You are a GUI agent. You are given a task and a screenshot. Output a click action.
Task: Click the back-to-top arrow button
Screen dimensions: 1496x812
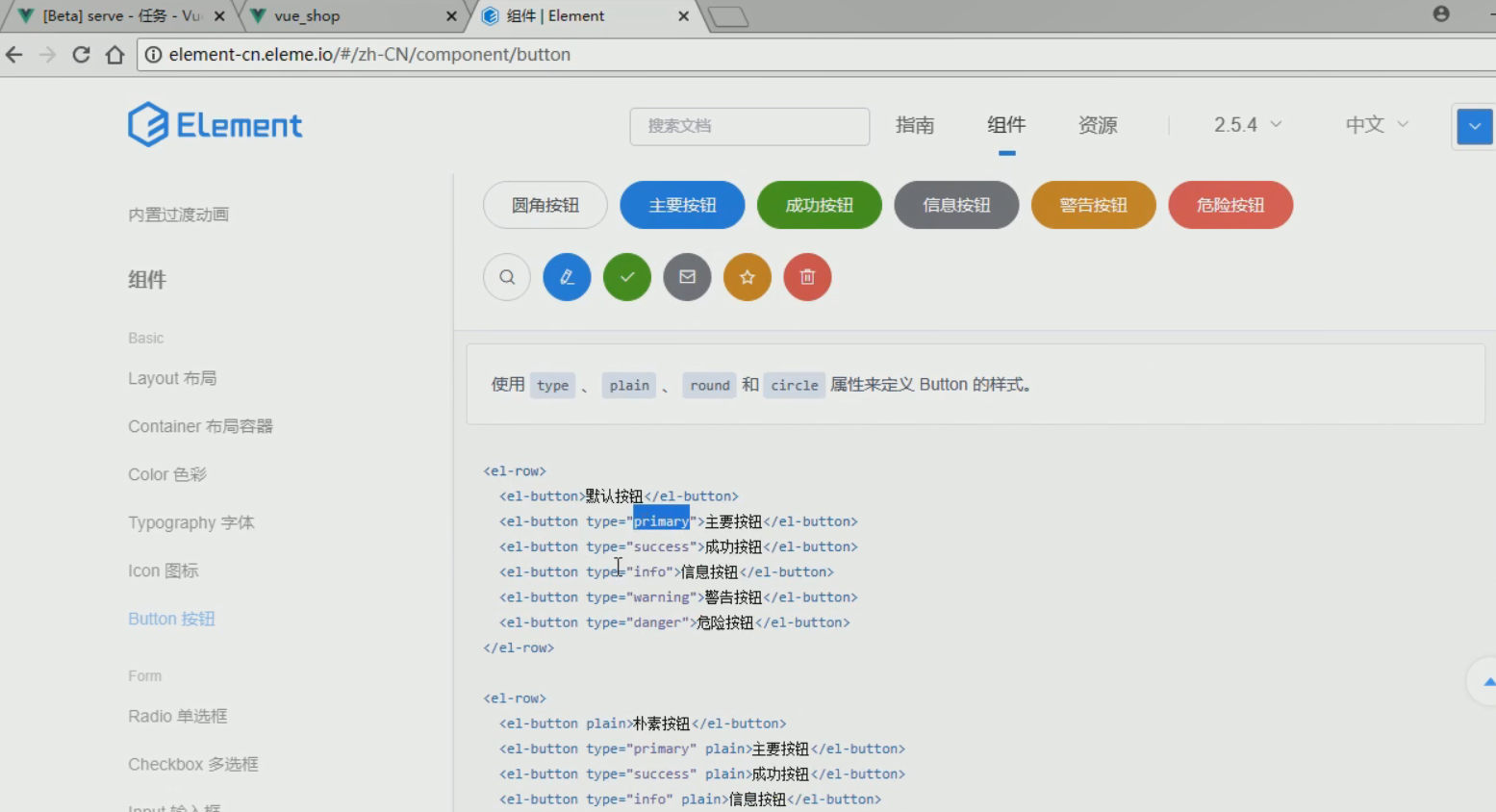tap(1486, 681)
